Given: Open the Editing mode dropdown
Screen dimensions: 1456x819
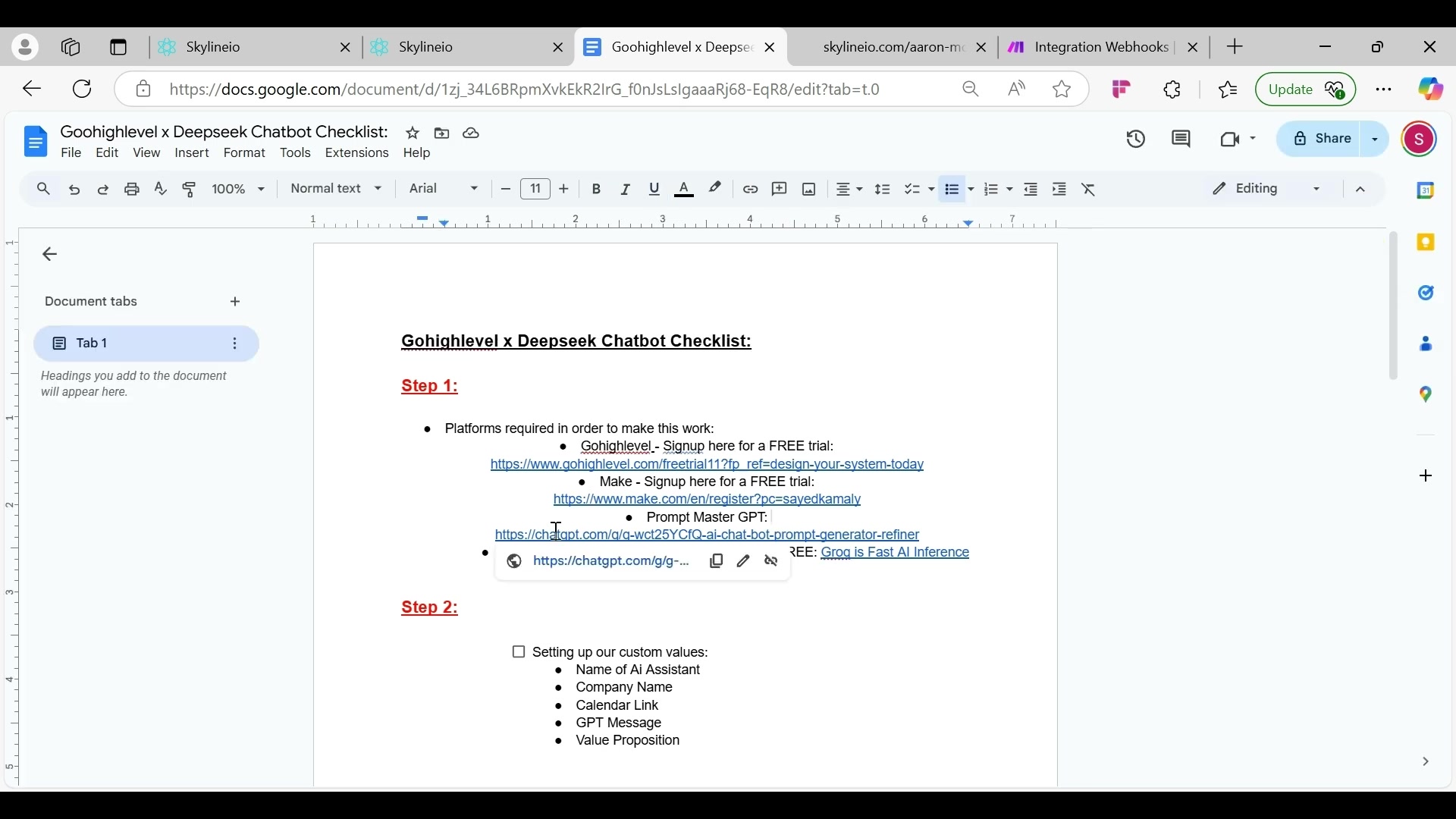Looking at the screenshot, I should tap(1266, 190).
